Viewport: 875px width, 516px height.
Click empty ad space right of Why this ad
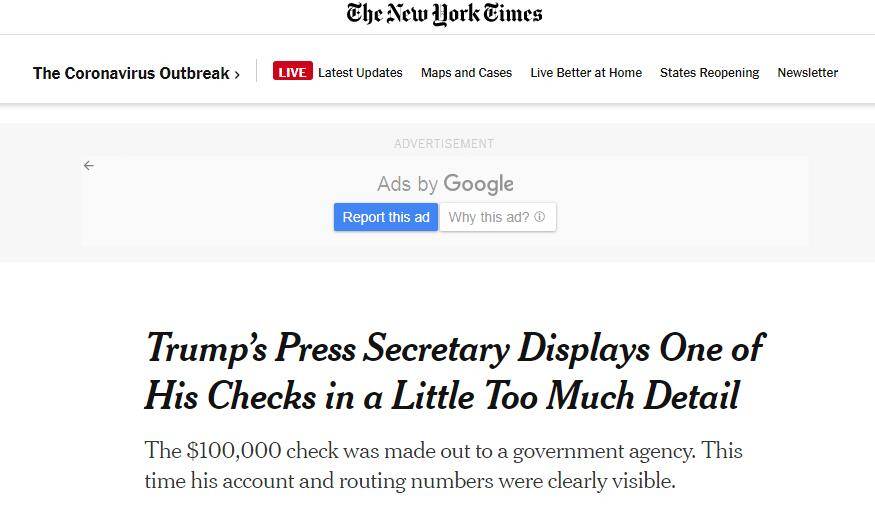680,217
